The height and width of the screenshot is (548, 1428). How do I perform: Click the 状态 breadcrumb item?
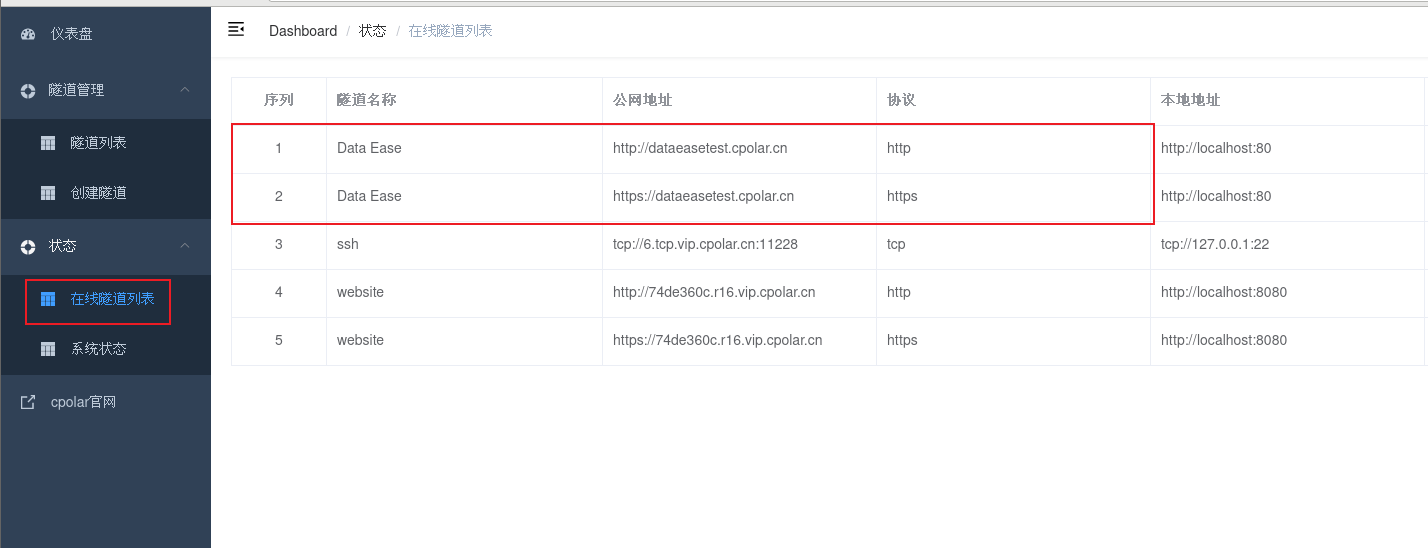(x=372, y=31)
